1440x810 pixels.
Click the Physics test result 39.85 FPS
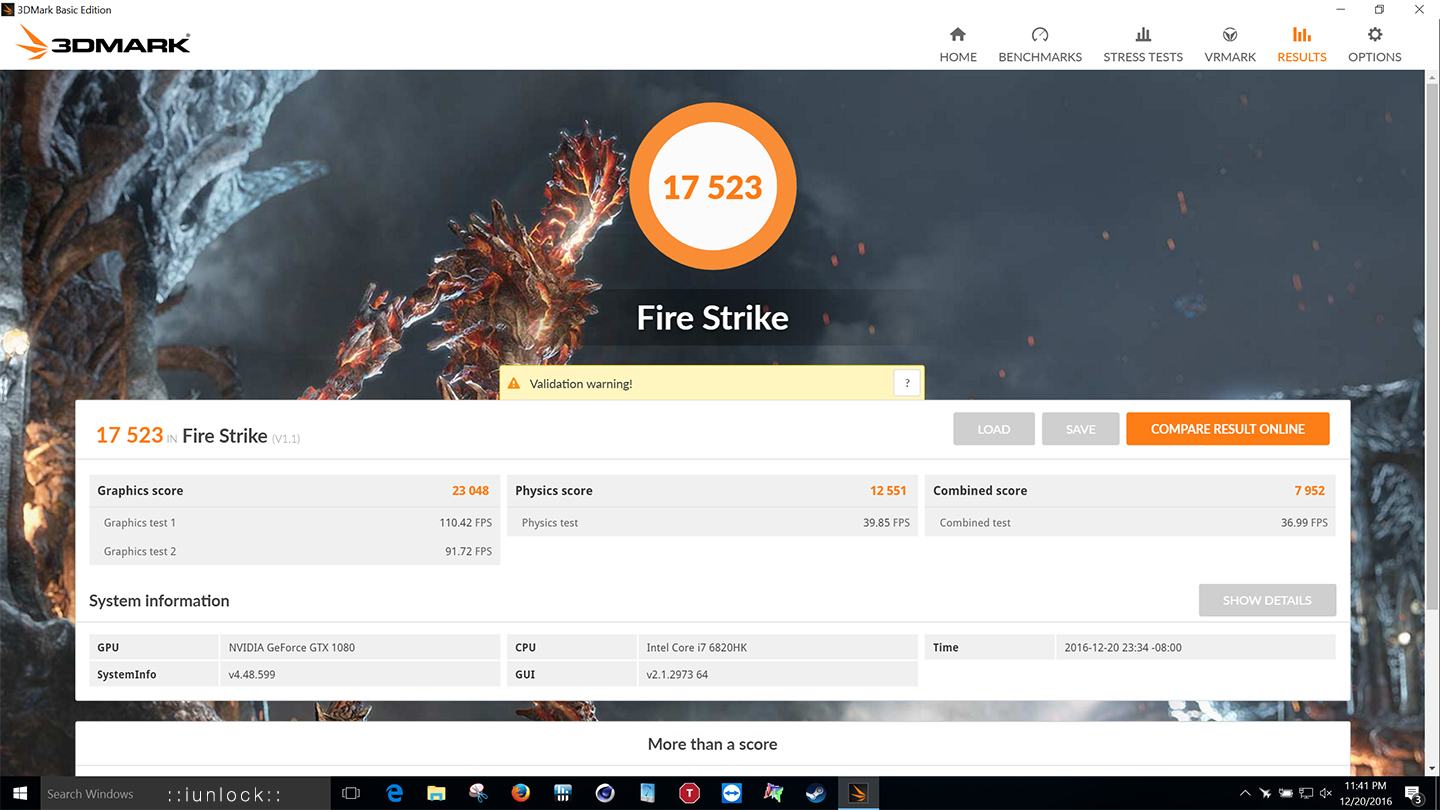886,523
